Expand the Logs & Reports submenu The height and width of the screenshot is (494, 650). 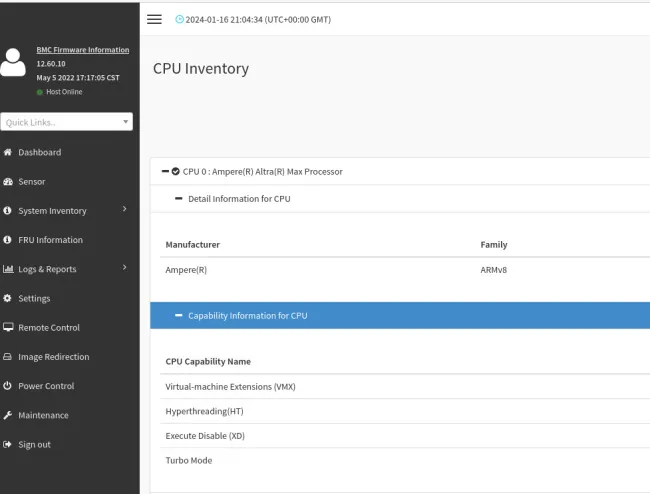tap(124, 268)
